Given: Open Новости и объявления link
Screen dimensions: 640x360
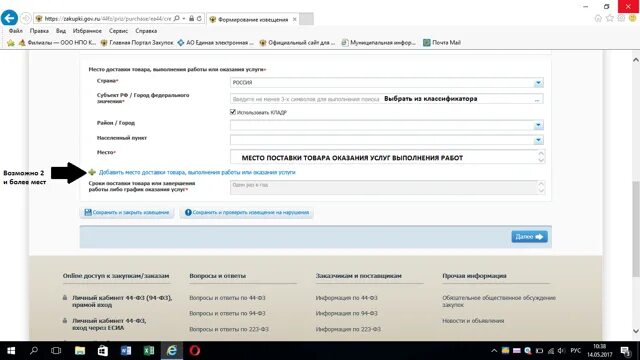Looking at the screenshot, I should (473, 321).
